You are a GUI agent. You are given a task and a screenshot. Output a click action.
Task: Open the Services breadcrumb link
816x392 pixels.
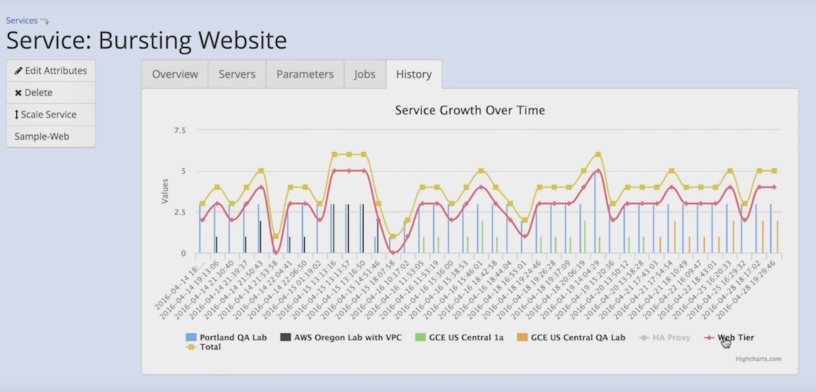coord(22,21)
